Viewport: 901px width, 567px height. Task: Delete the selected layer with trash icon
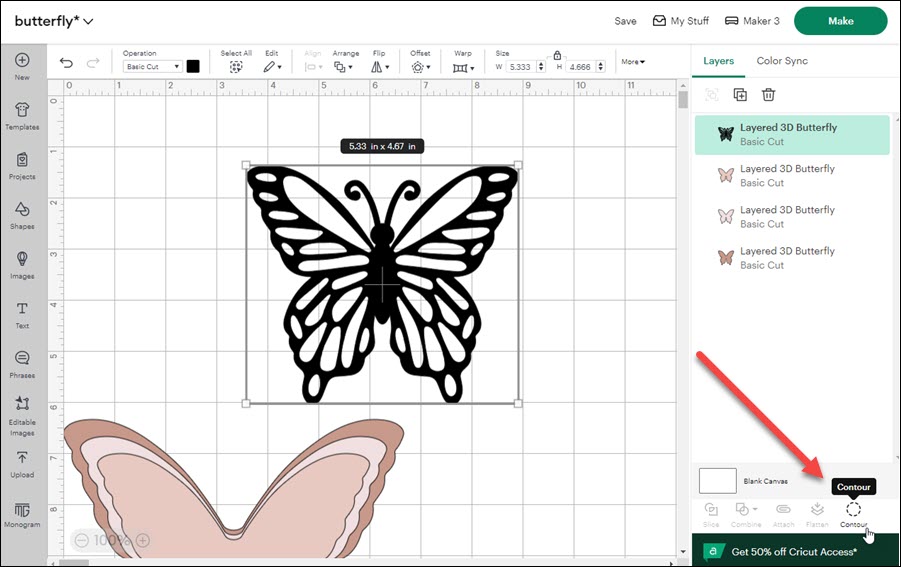click(768, 95)
